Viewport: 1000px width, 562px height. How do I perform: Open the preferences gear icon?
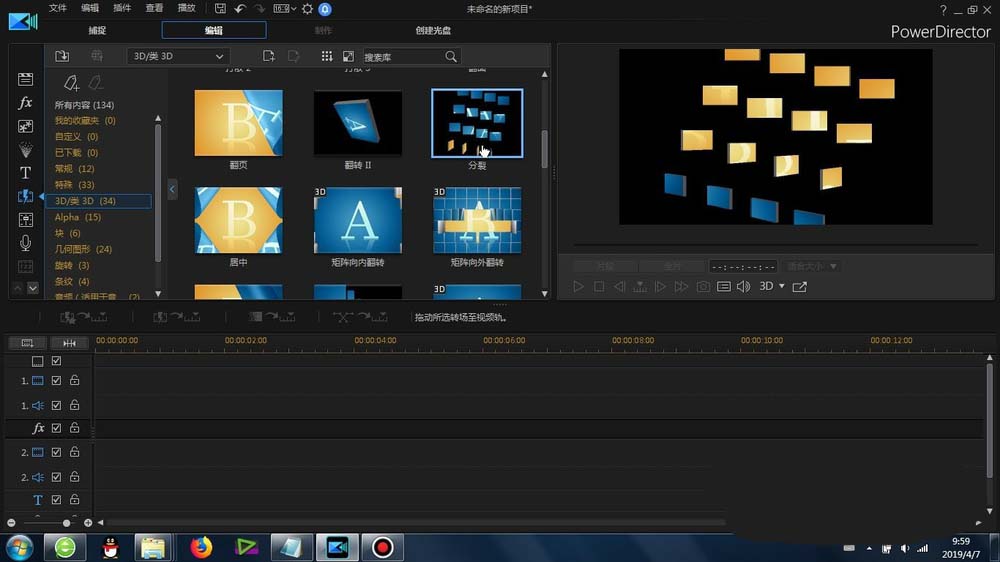307,8
